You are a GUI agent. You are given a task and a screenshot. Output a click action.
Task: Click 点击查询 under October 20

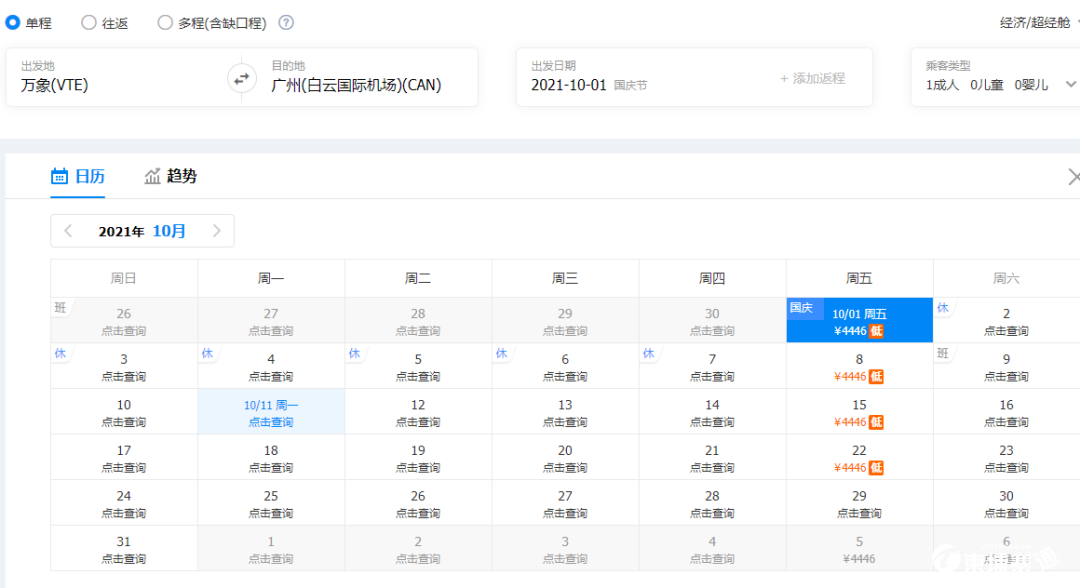tap(565, 468)
